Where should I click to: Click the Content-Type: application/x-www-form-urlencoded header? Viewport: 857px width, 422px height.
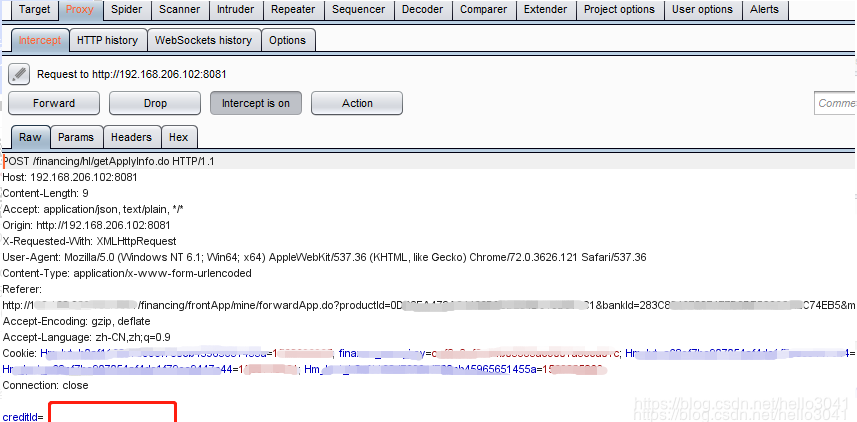coord(127,273)
